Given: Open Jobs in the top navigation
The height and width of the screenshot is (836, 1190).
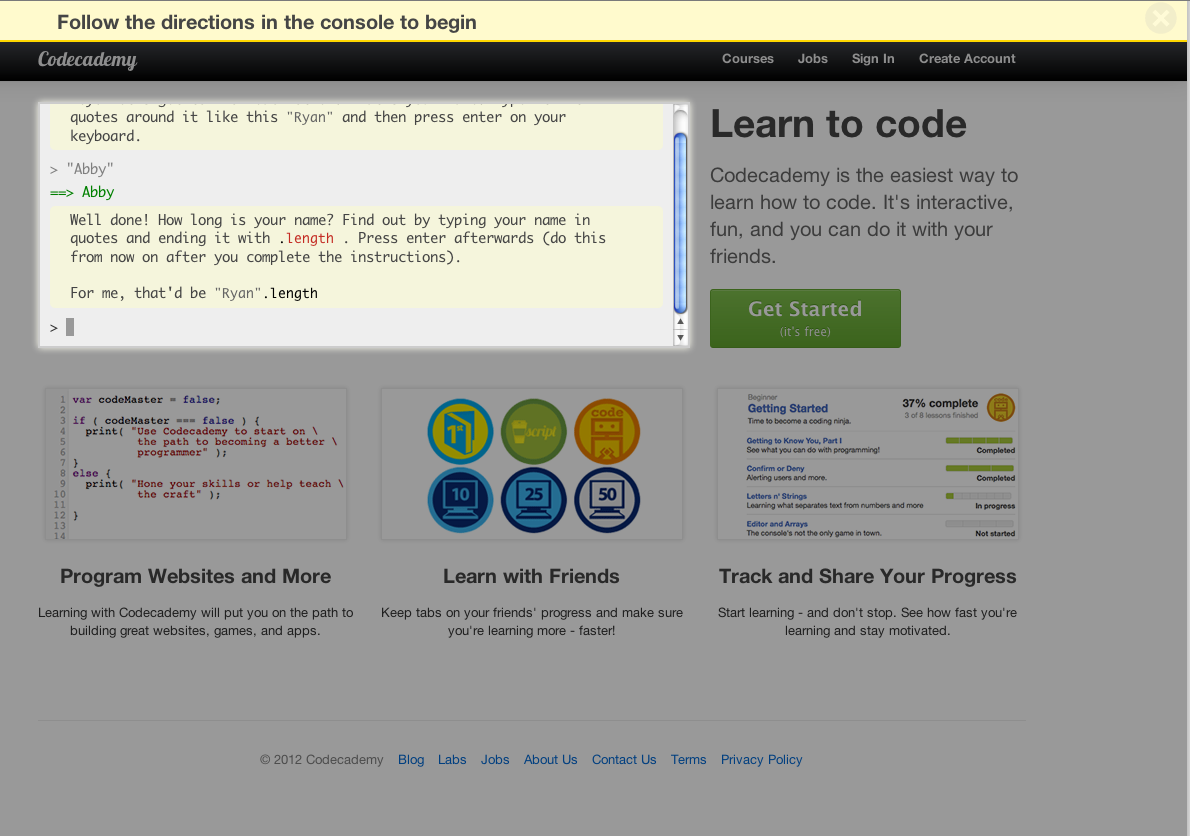Looking at the screenshot, I should (812, 59).
